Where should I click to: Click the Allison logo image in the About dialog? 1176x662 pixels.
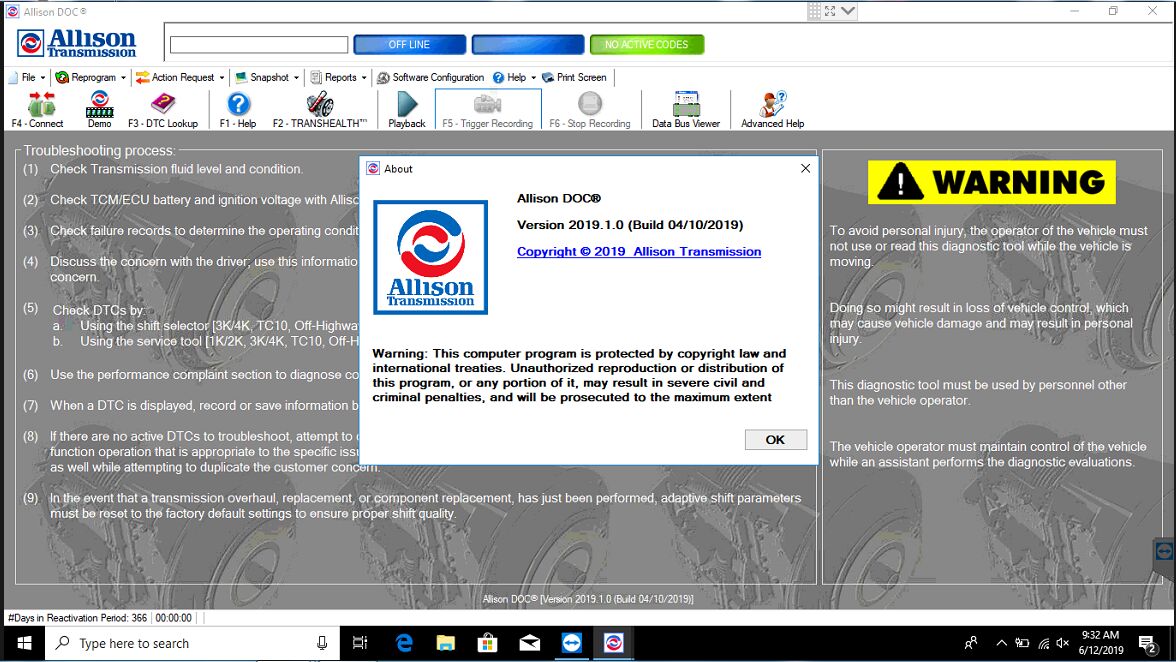[430, 257]
